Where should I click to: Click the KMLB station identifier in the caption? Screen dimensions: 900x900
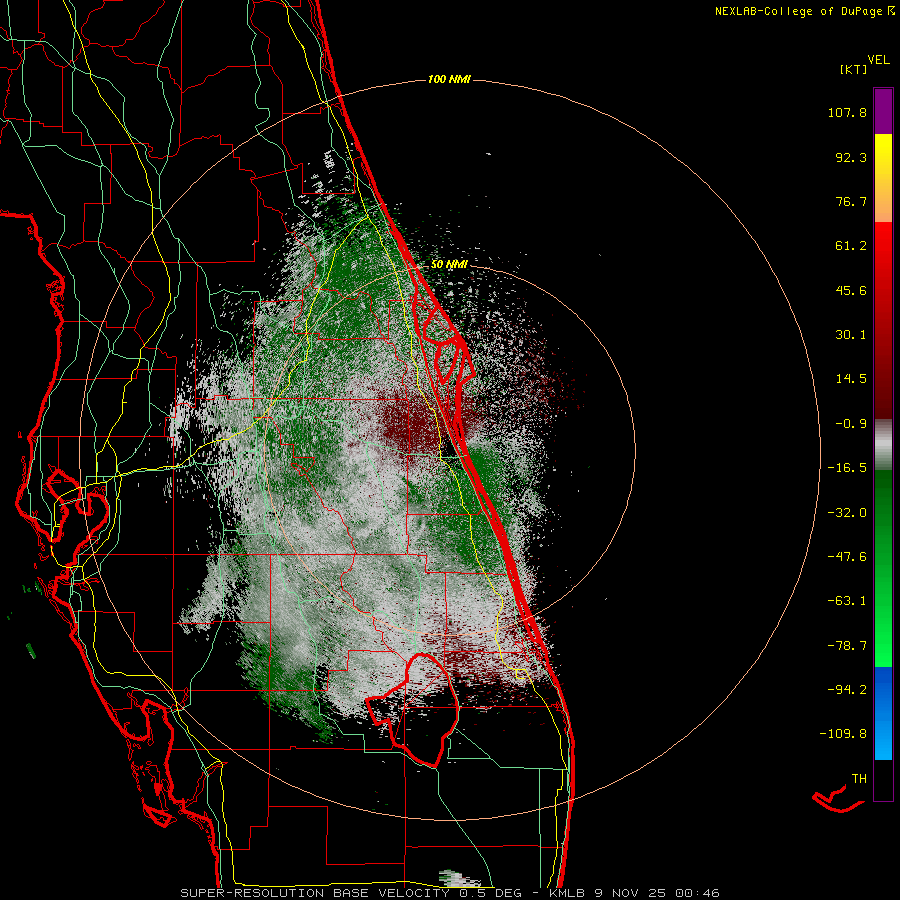point(569,893)
